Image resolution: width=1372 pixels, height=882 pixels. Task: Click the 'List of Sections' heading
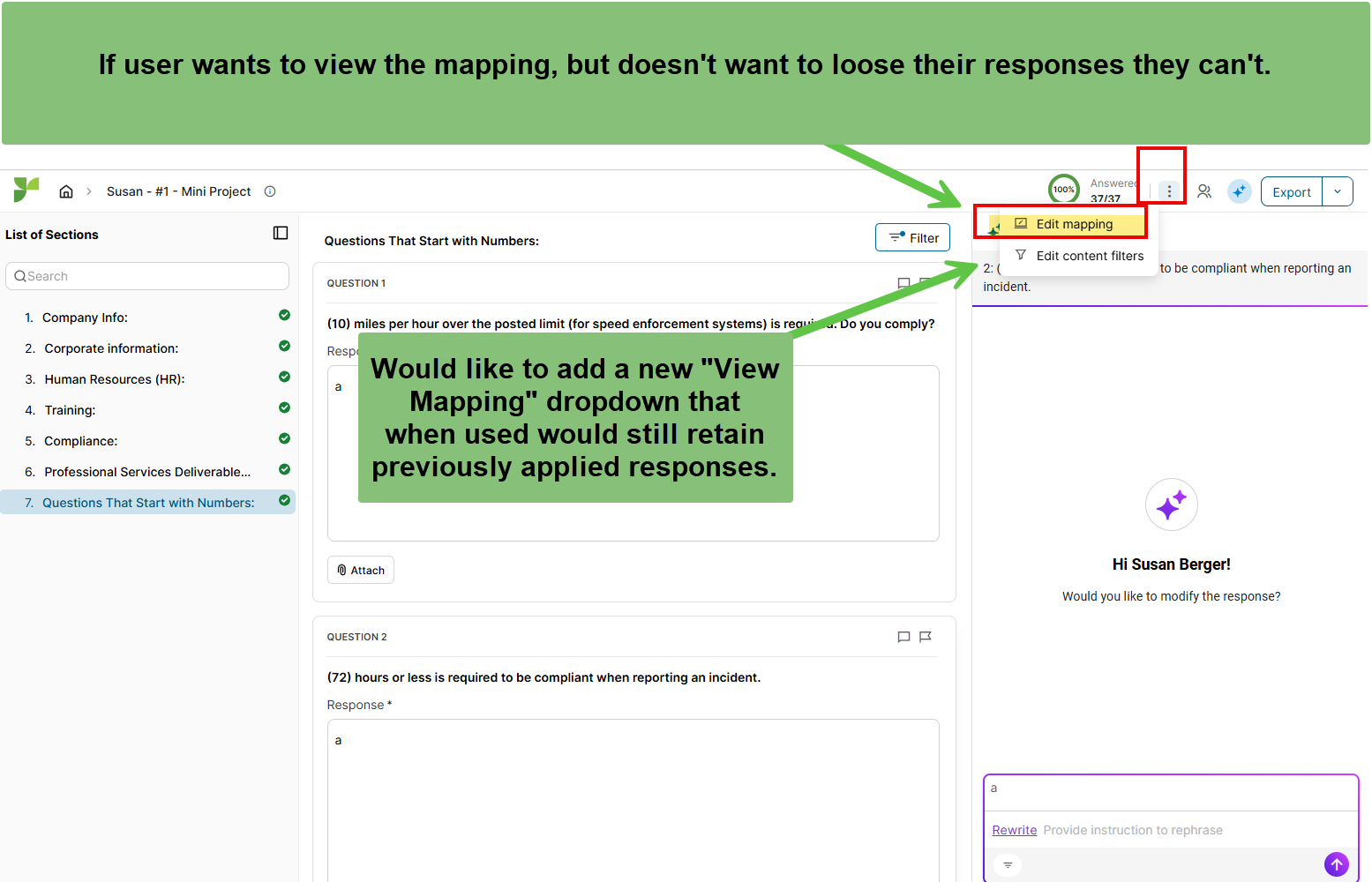click(52, 235)
